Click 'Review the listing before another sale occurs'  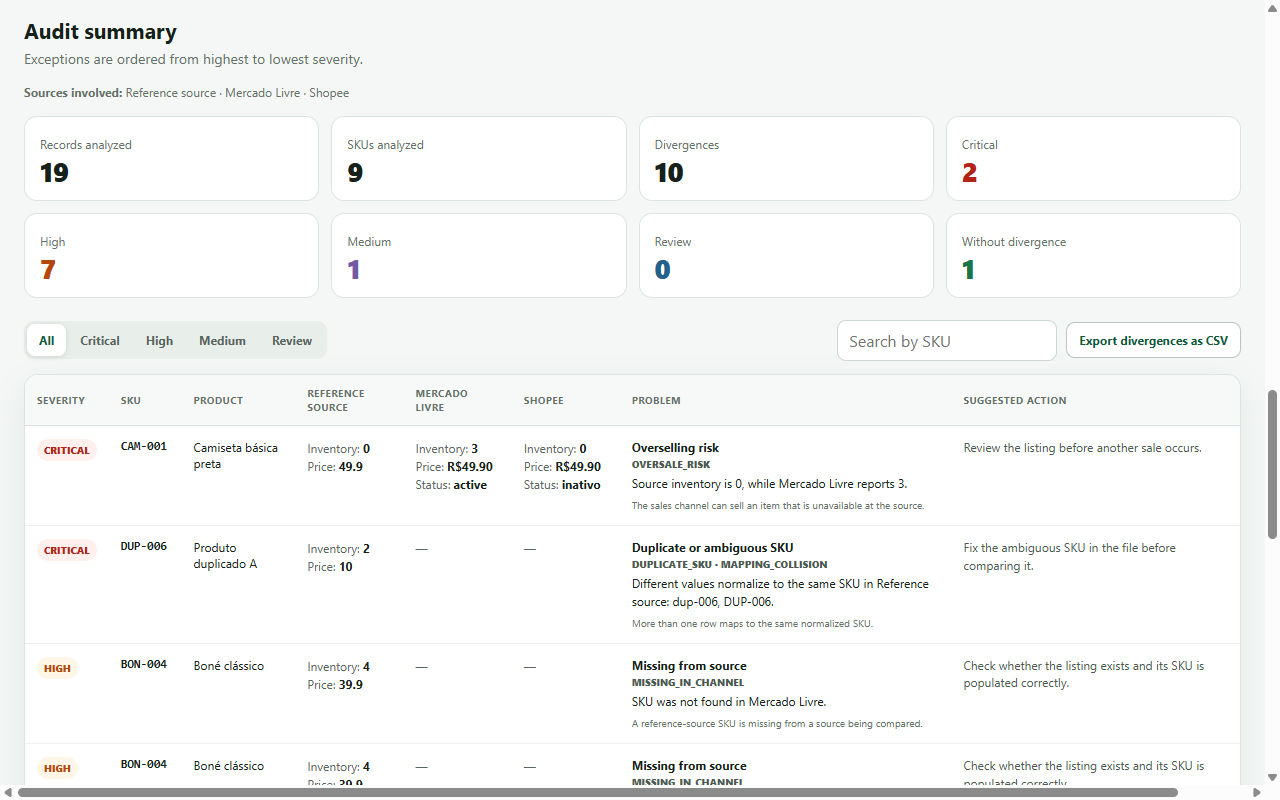[1082, 448]
